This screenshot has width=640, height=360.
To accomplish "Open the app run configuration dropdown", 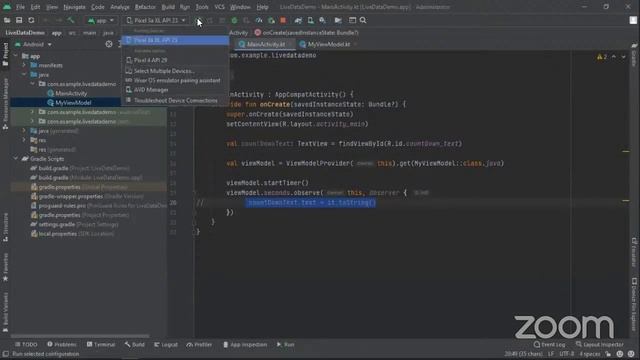I will pos(101,20).
